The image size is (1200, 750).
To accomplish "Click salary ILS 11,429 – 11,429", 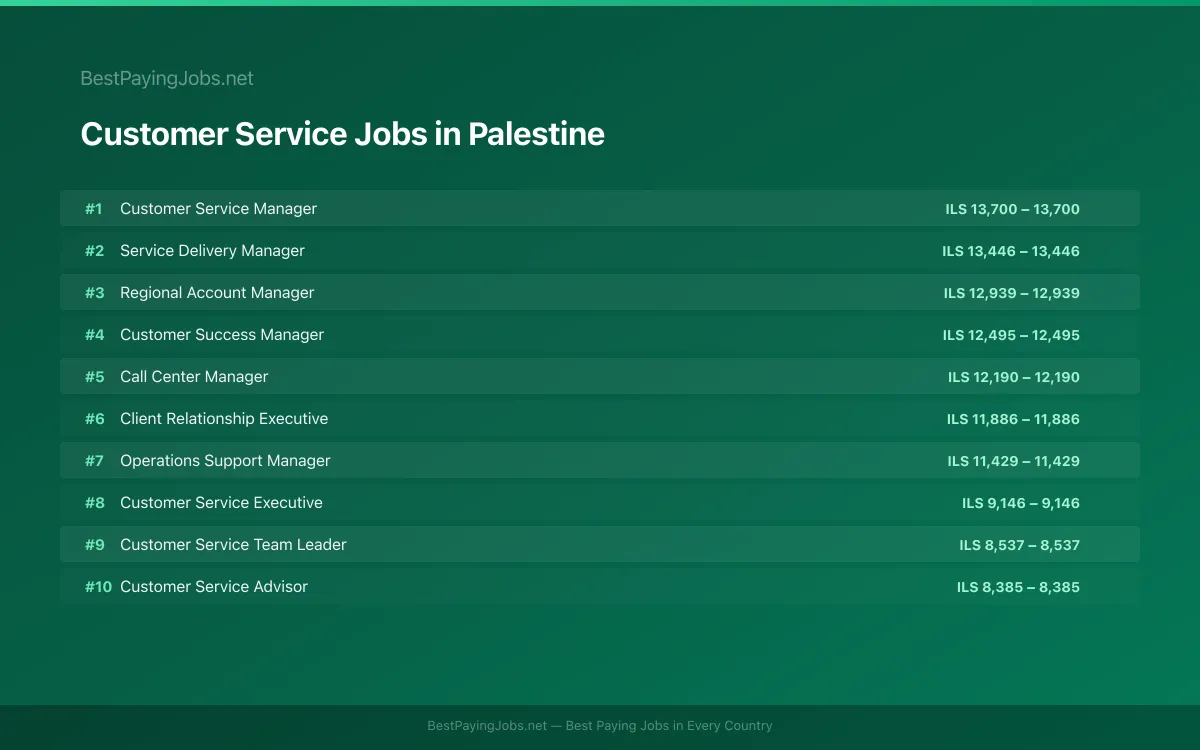I will (1014, 461).
